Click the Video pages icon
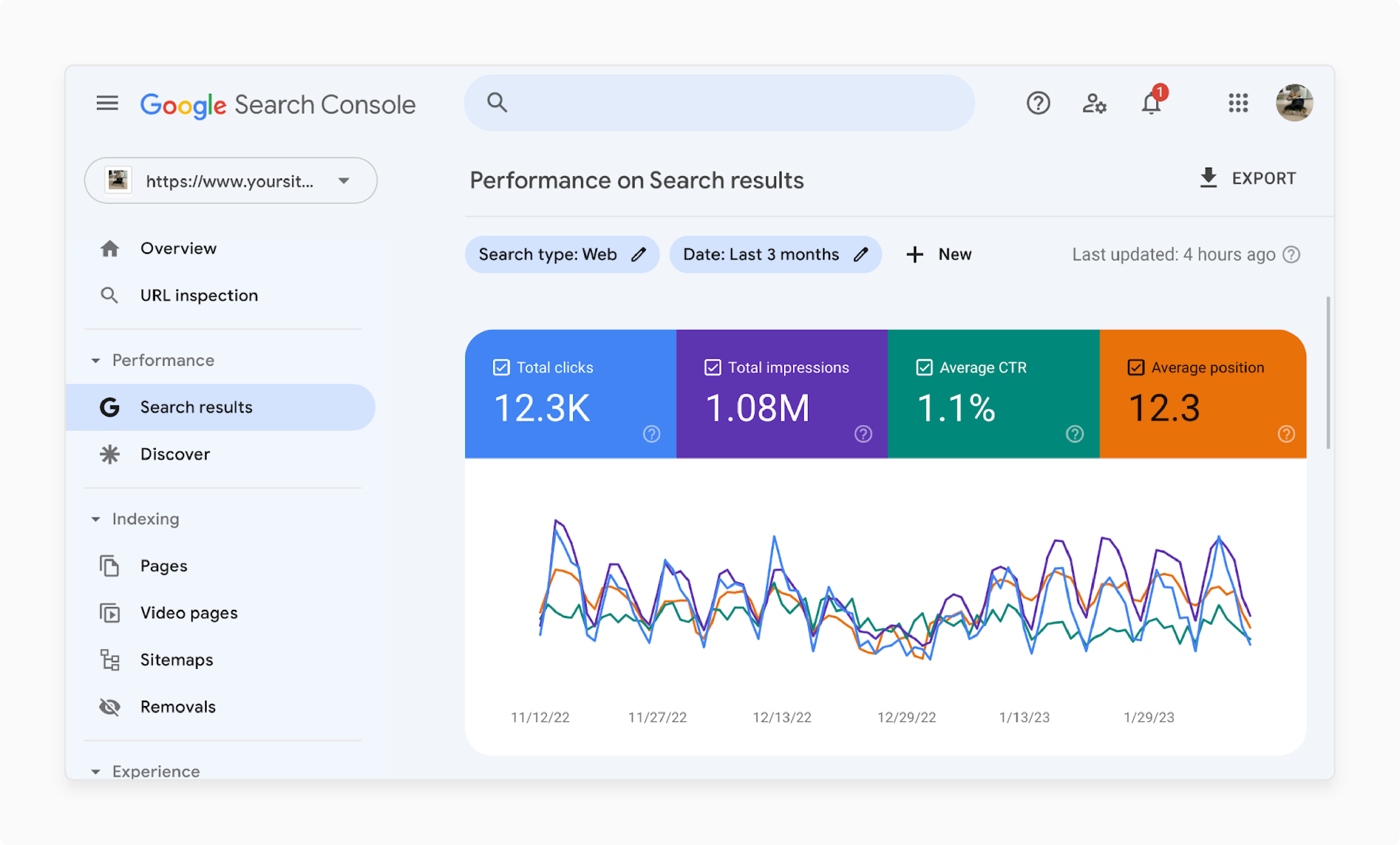 [110, 613]
